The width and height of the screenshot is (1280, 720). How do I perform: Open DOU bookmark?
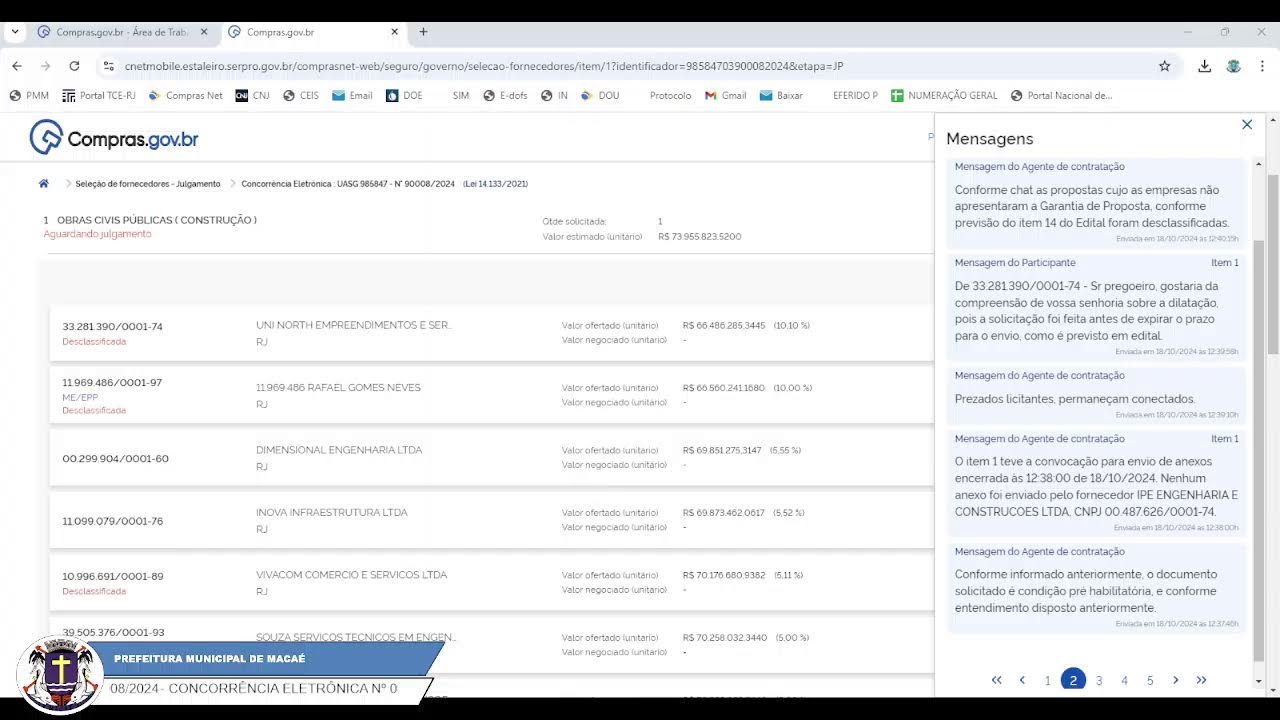600,96
